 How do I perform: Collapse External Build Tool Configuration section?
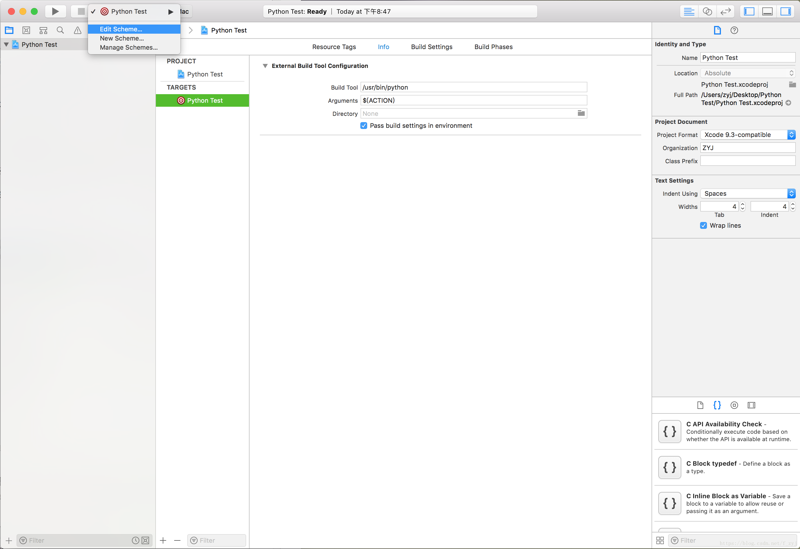tap(265, 66)
